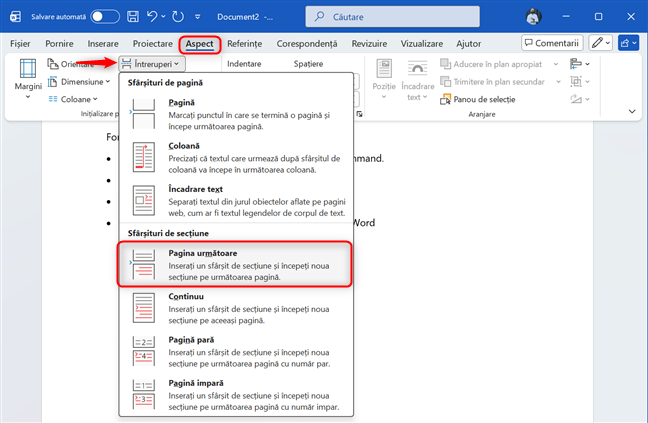Click the Continuu section break icon
The image size is (648, 423).
(x=143, y=308)
